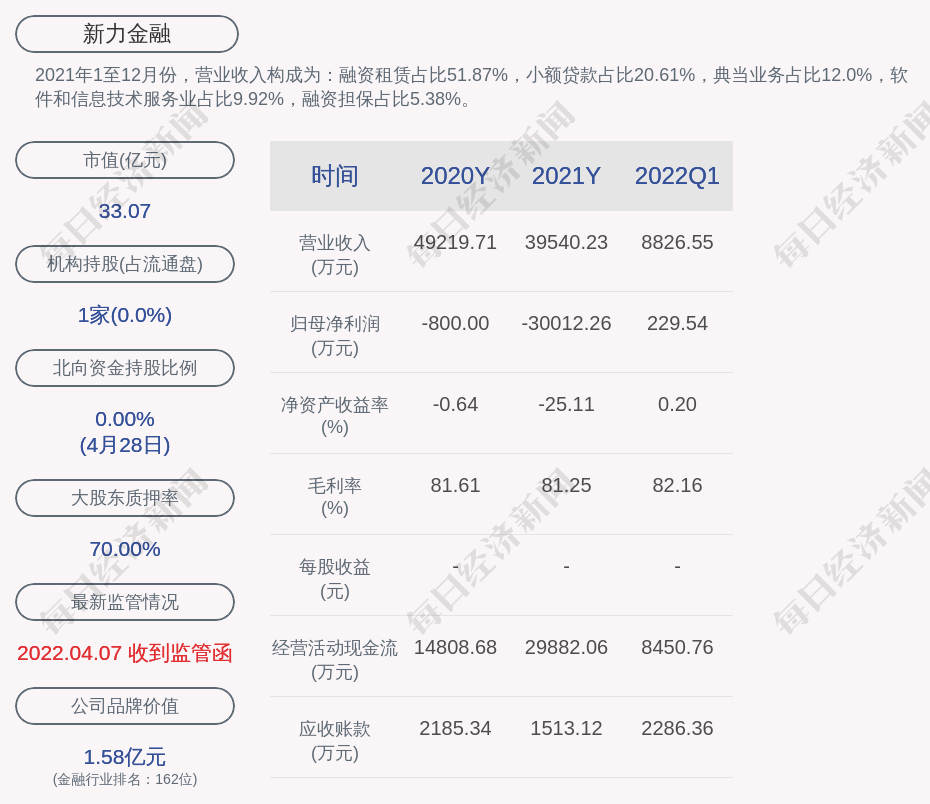The height and width of the screenshot is (804, 930).
Task: Click ROE cell -25.11
Action: [x=566, y=404]
